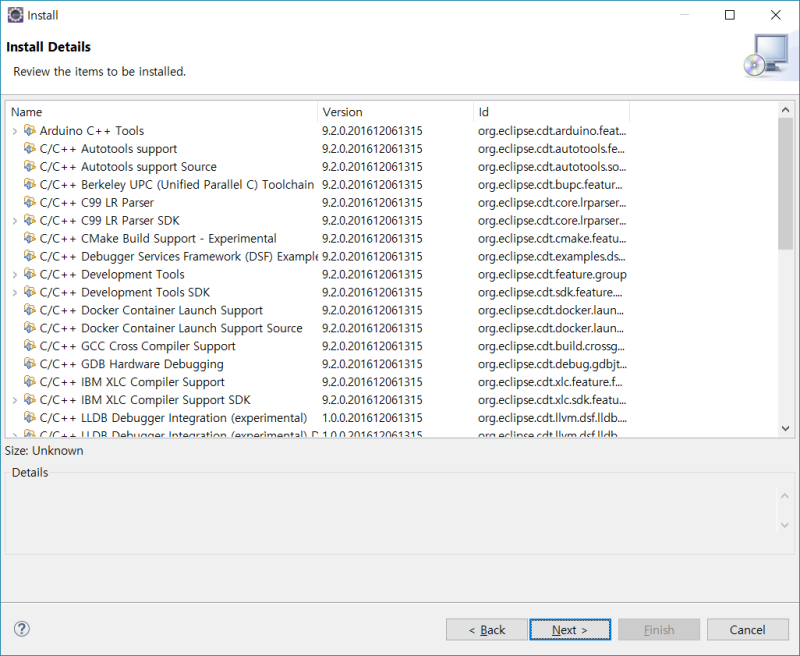Open the help question mark icon

(x=22, y=628)
